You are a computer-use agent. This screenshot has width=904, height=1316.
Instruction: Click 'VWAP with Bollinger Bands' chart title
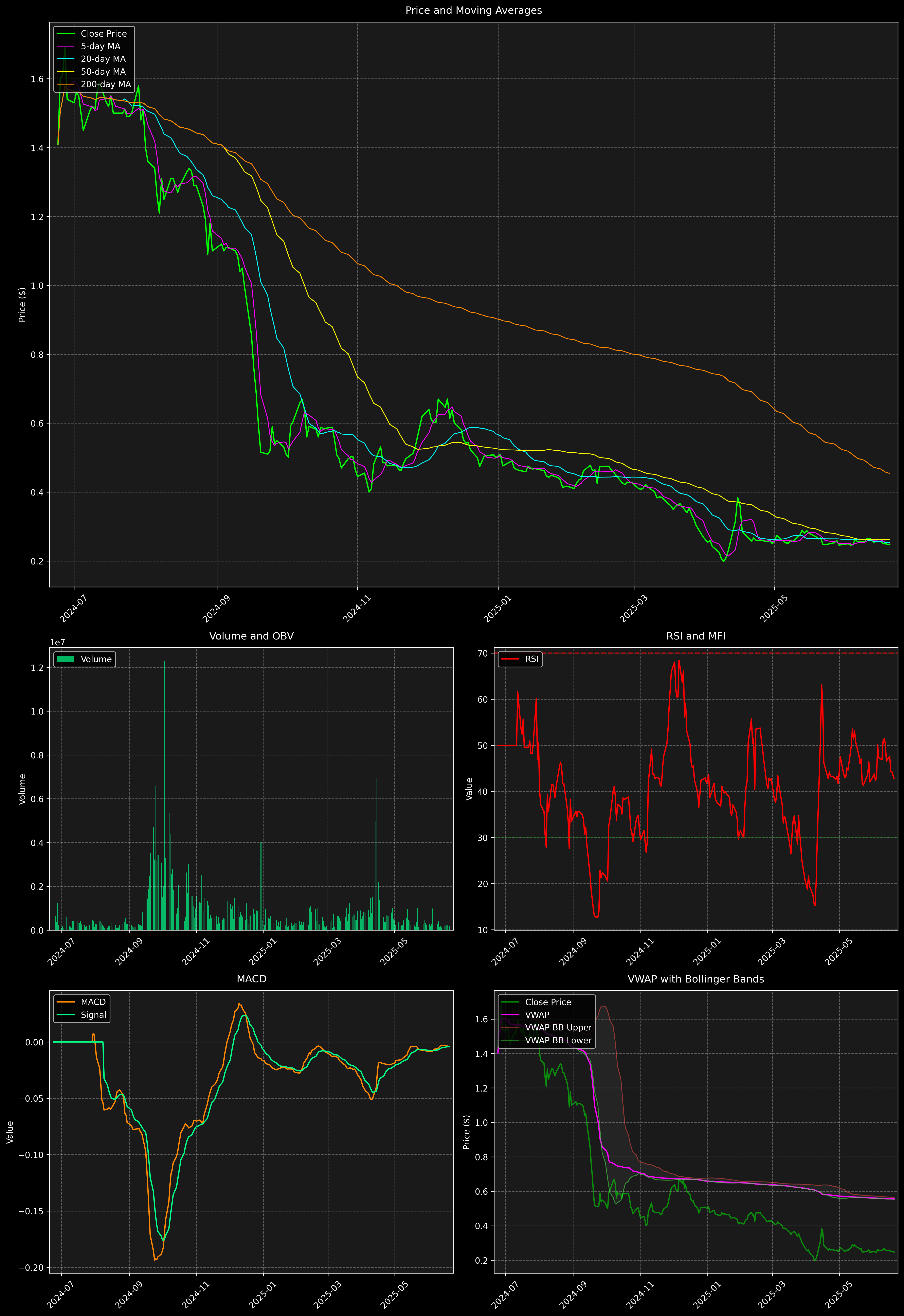[695, 979]
